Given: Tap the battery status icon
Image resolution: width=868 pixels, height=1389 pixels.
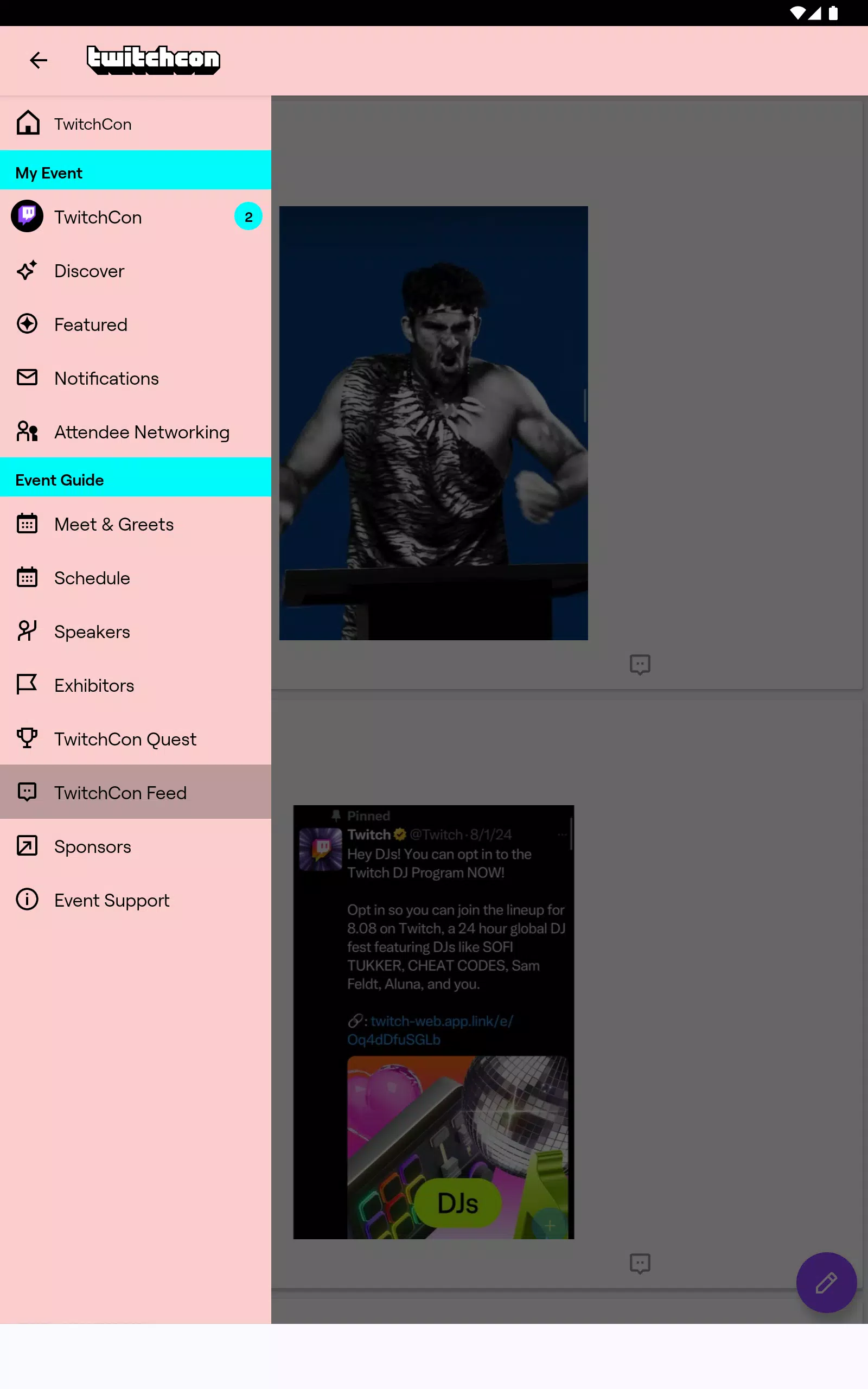Looking at the screenshot, I should pos(833,13).
